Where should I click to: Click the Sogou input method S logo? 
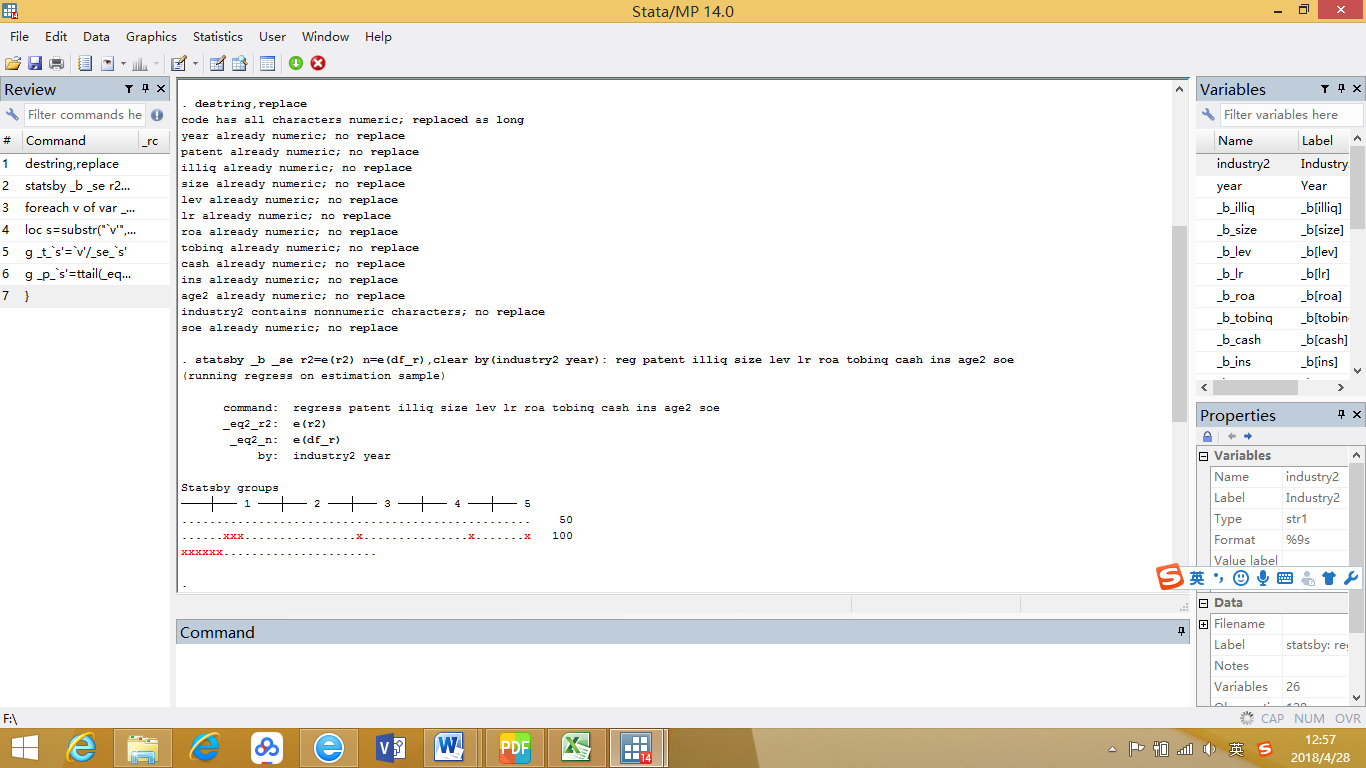pos(1170,577)
